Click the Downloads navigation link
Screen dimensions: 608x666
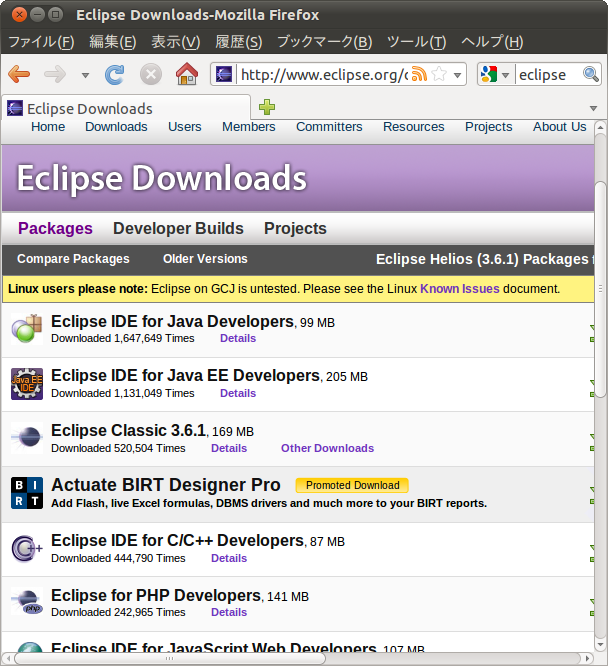[x=116, y=127]
